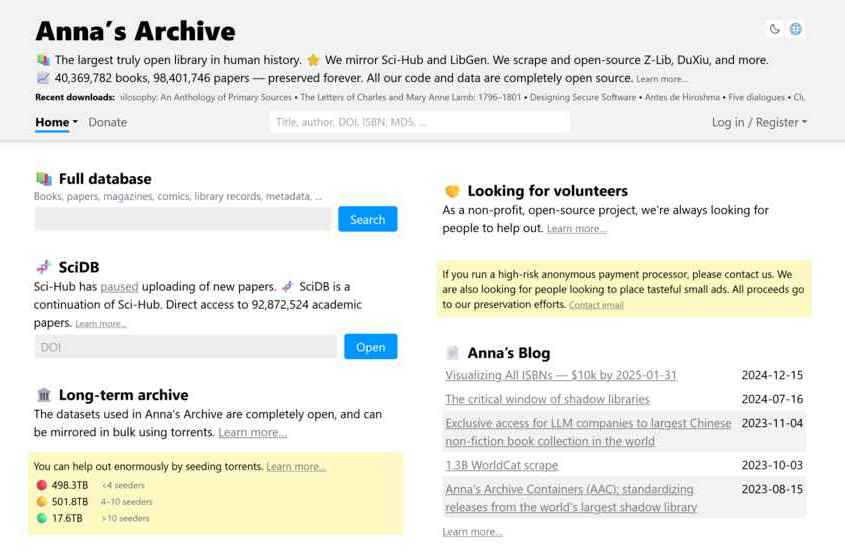Click the DOI input field
Image resolution: width=845 pixels, height=556 pixels.
coord(185,347)
